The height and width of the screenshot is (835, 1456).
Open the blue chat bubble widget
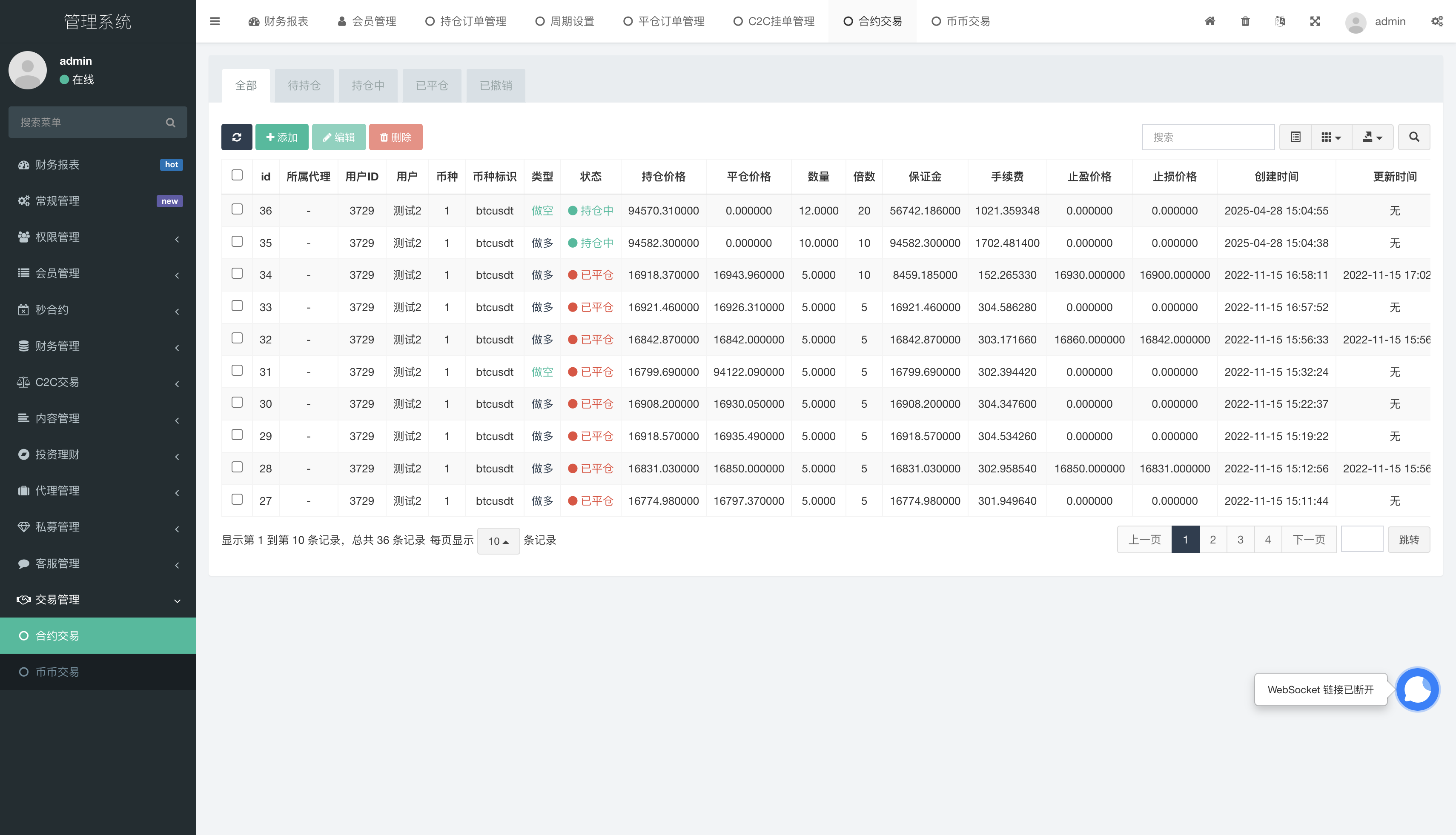tap(1417, 689)
